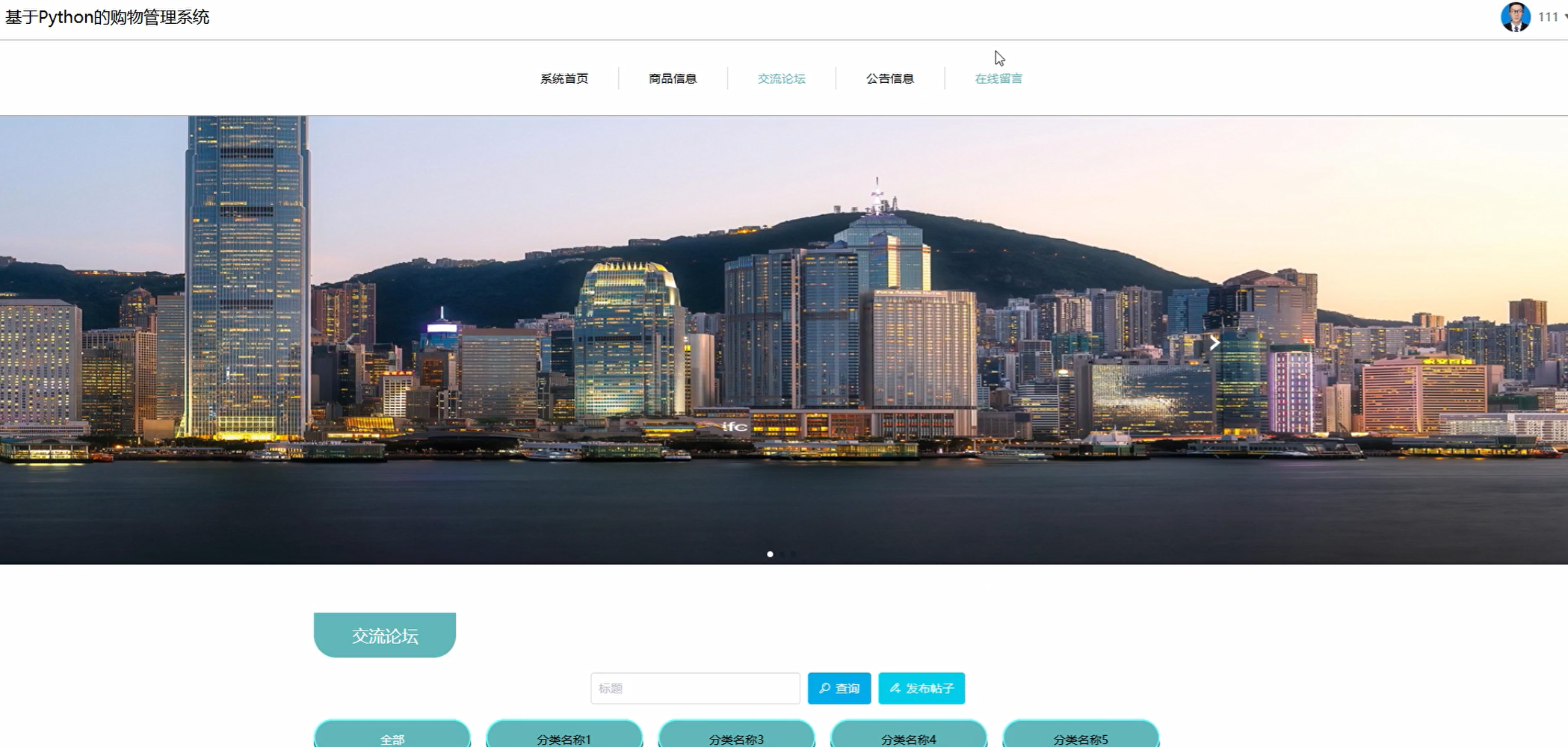This screenshot has height=747, width=1568.
Task: Click the 交流论坛 section heading badge
Action: tap(385, 635)
